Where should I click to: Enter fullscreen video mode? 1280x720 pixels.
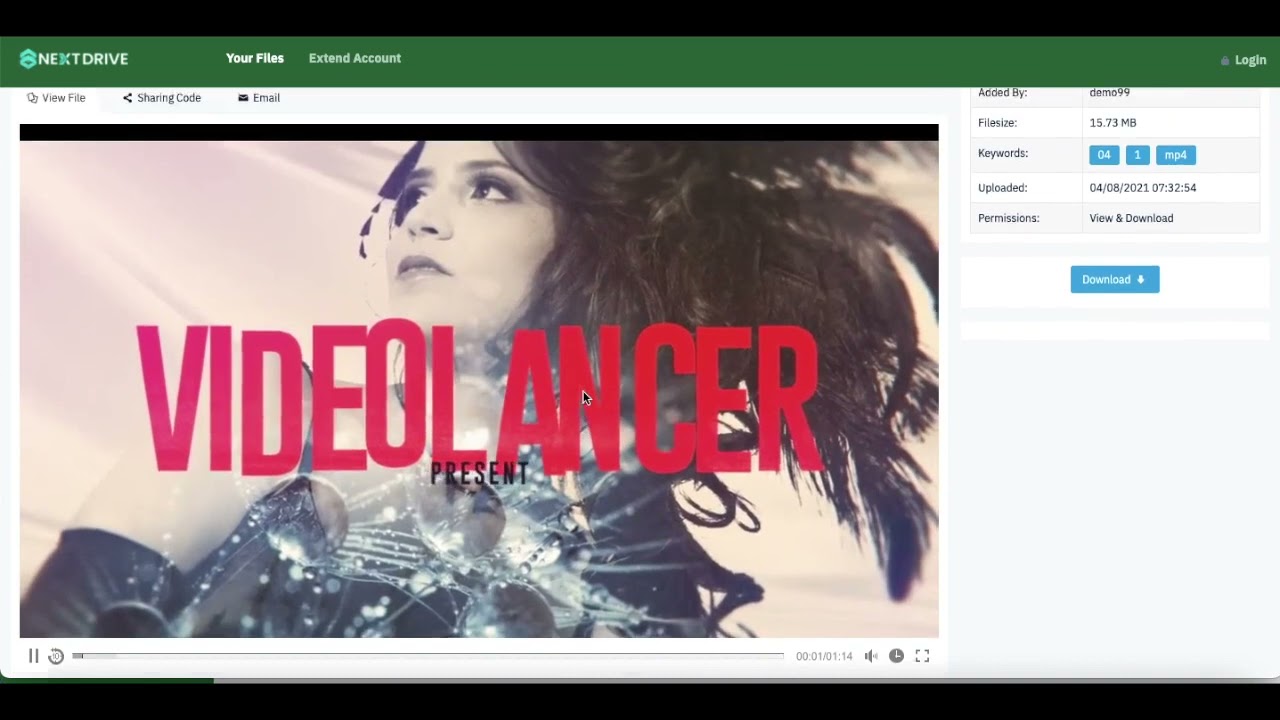[x=922, y=656]
